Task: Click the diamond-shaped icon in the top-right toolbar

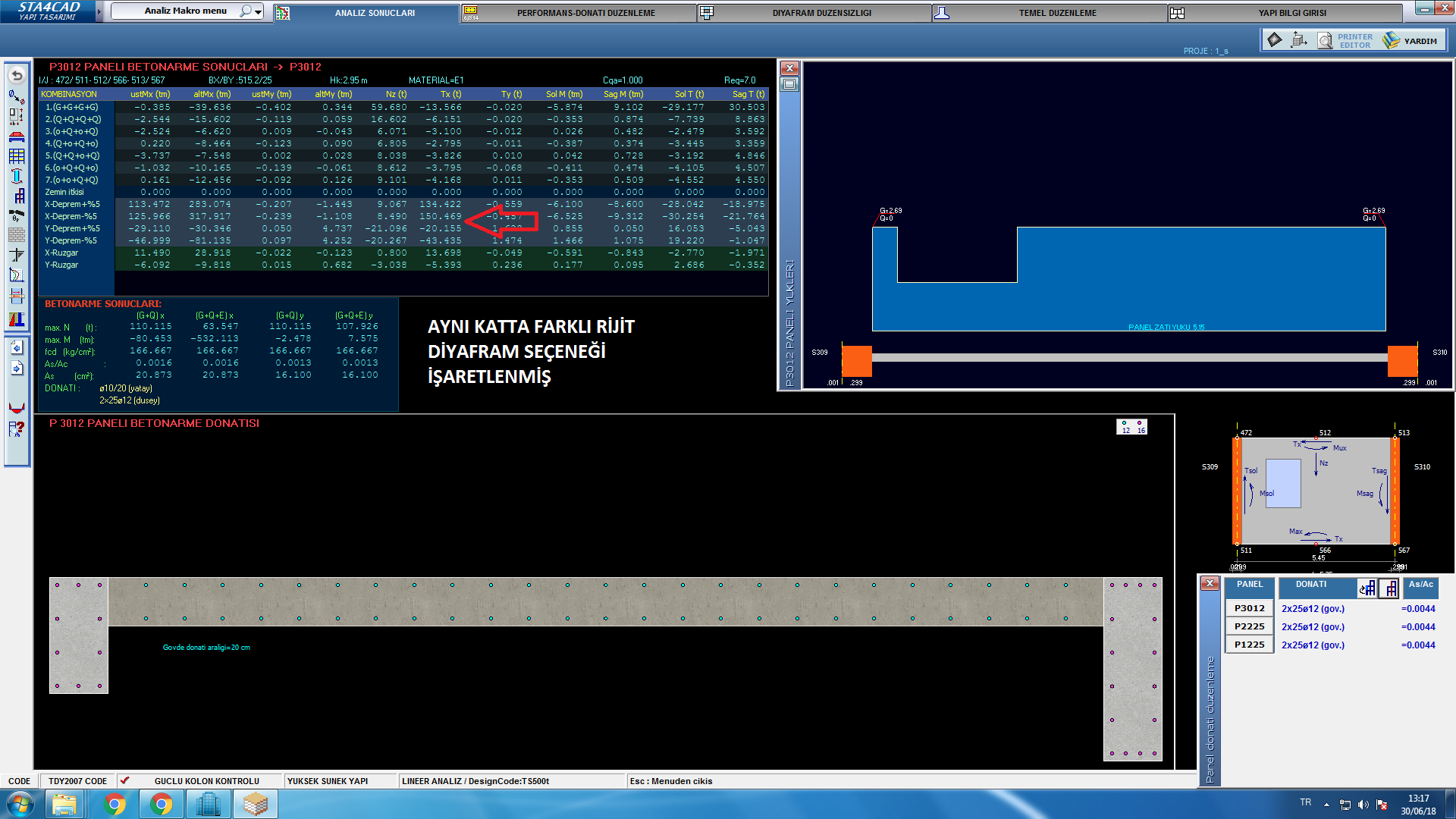Action: (x=1275, y=39)
